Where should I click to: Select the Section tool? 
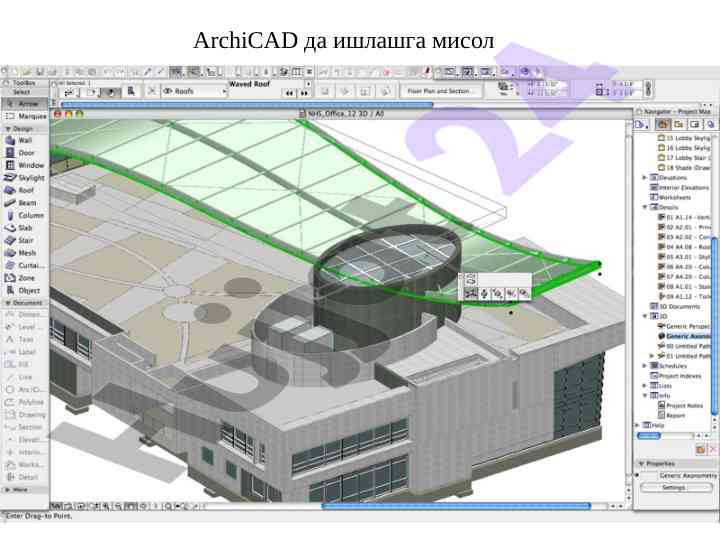[x=24, y=427]
